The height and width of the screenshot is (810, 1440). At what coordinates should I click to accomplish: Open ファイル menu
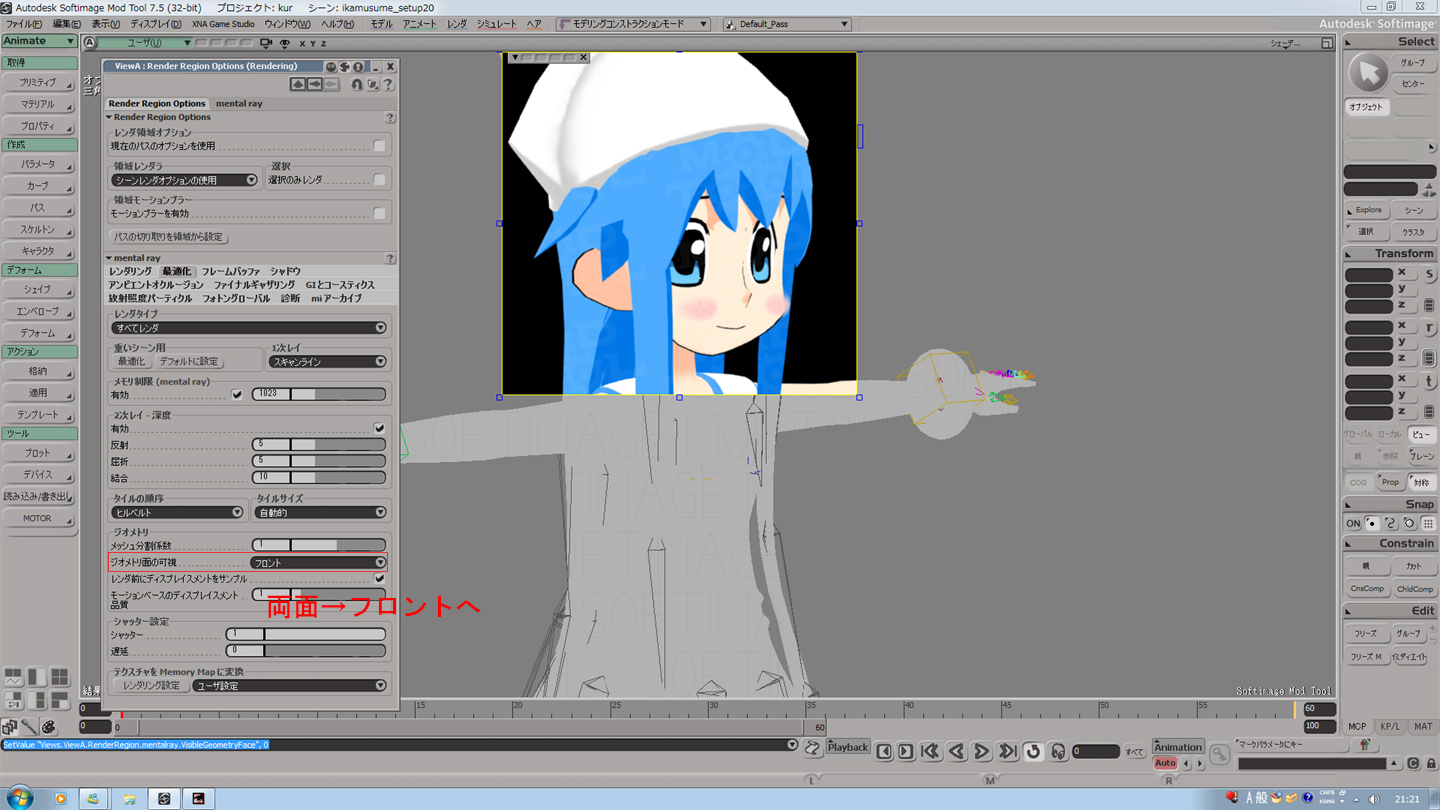(24, 24)
